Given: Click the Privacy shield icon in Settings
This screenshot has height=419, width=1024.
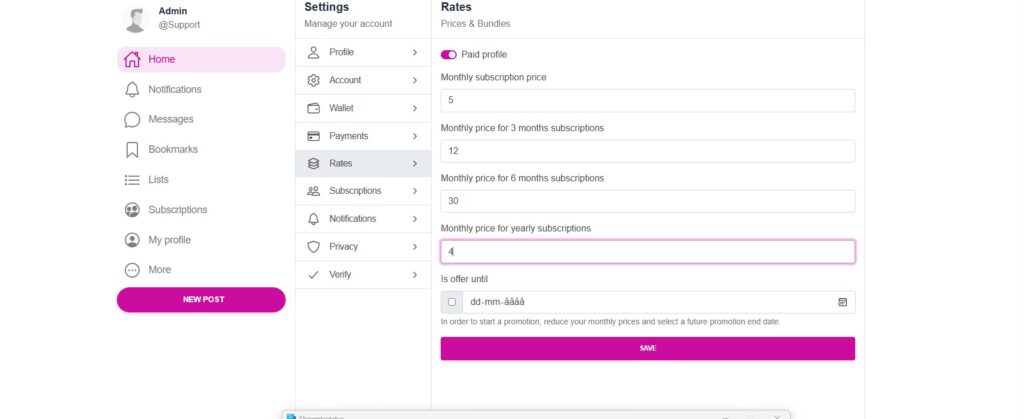Looking at the screenshot, I should (313, 247).
